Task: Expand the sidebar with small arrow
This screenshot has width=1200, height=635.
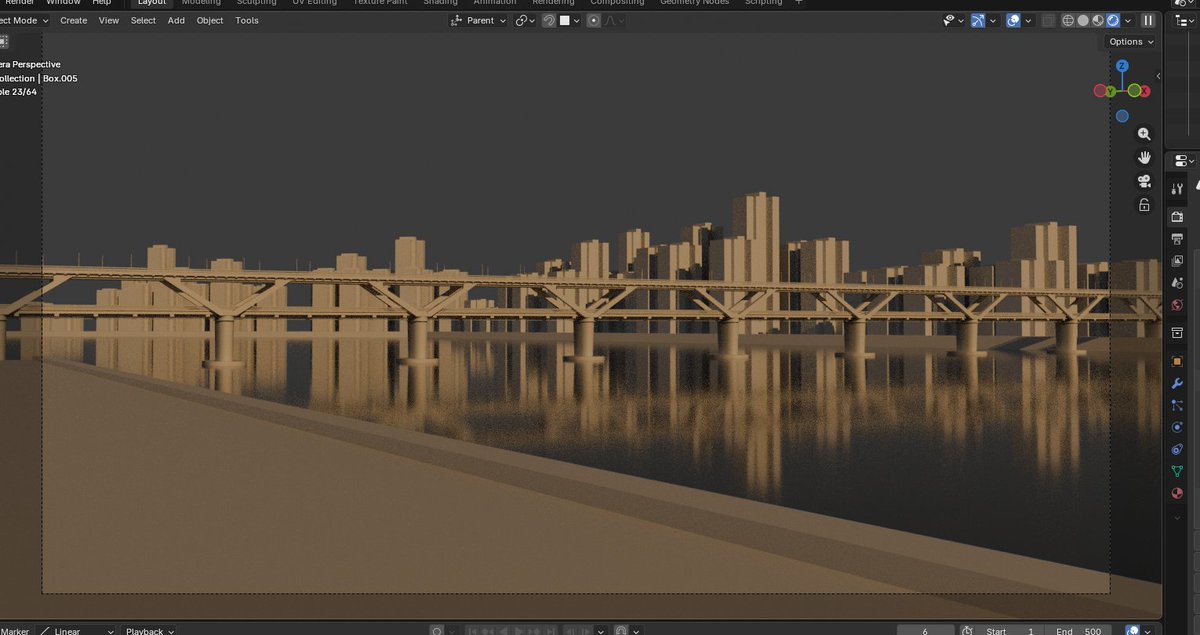Action: pyautogui.click(x=1158, y=76)
